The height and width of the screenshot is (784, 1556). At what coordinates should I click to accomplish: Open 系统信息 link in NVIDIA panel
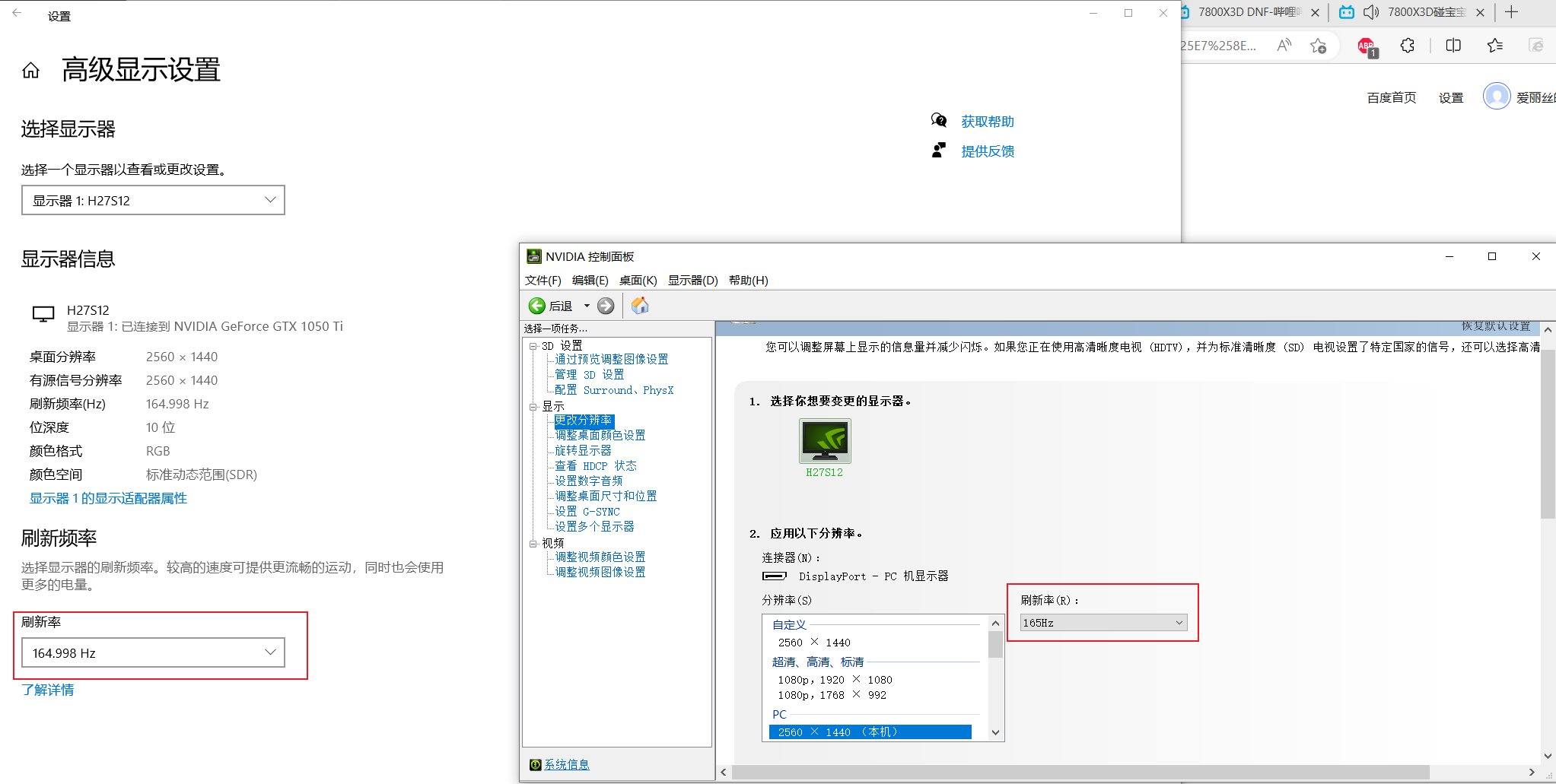pyautogui.click(x=567, y=764)
